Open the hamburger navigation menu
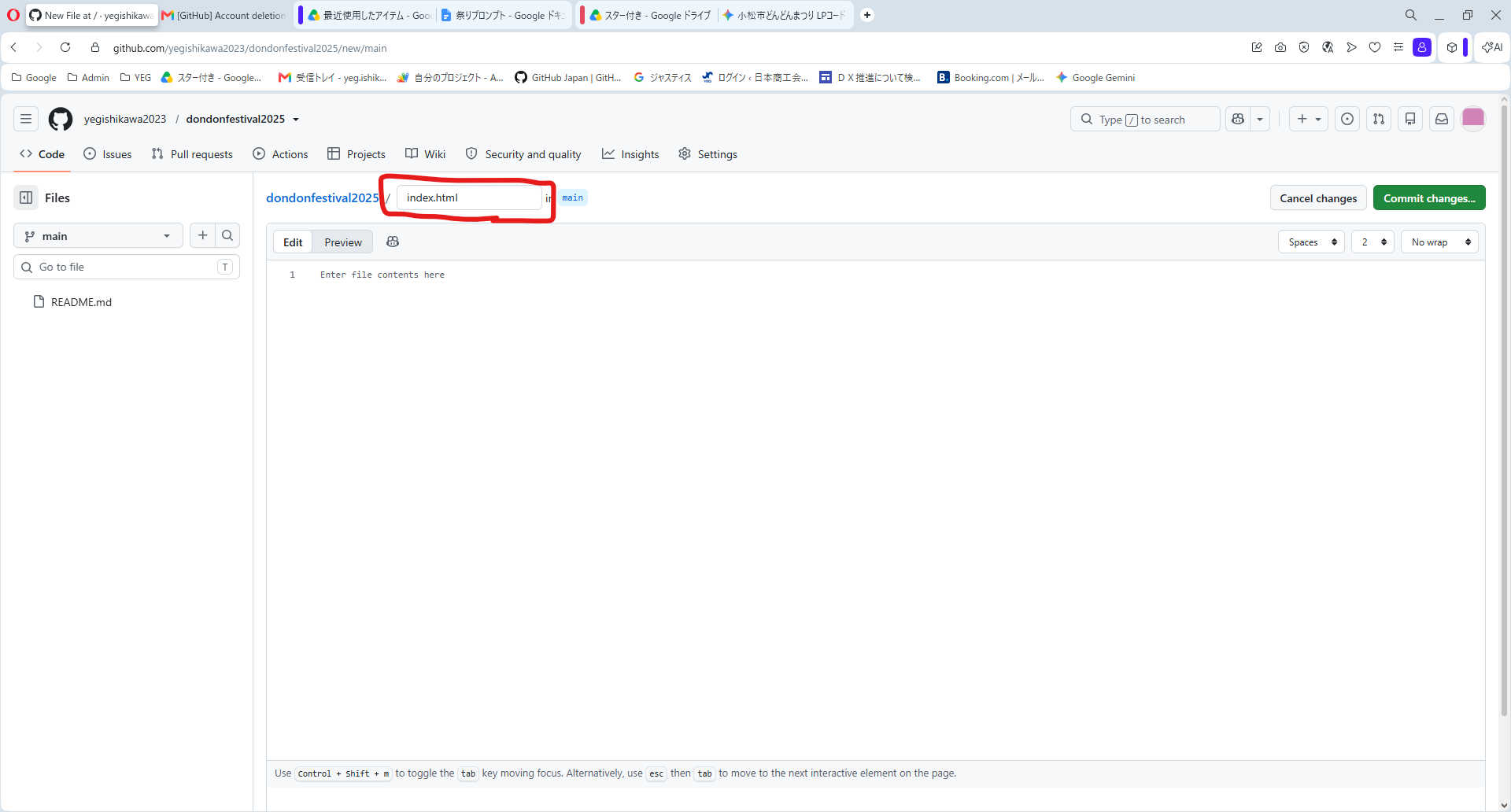The width and height of the screenshot is (1511, 812). (x=26, y=119)
